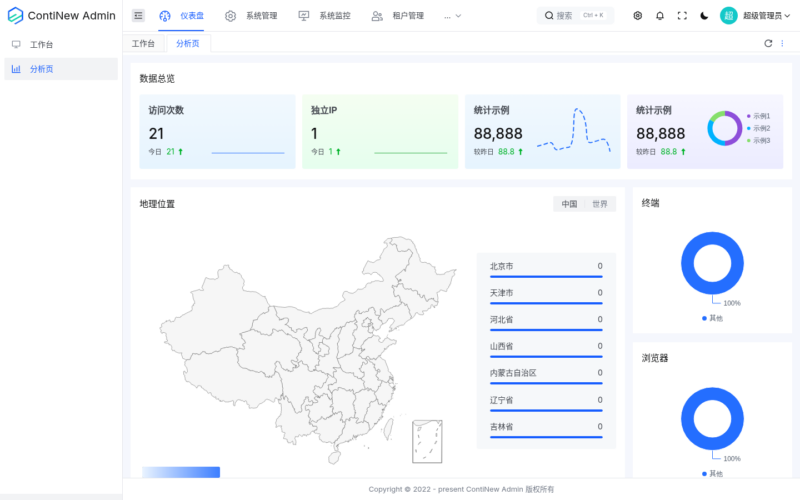
Task: Click the 访问次数 statistics card
Action: 217,131
